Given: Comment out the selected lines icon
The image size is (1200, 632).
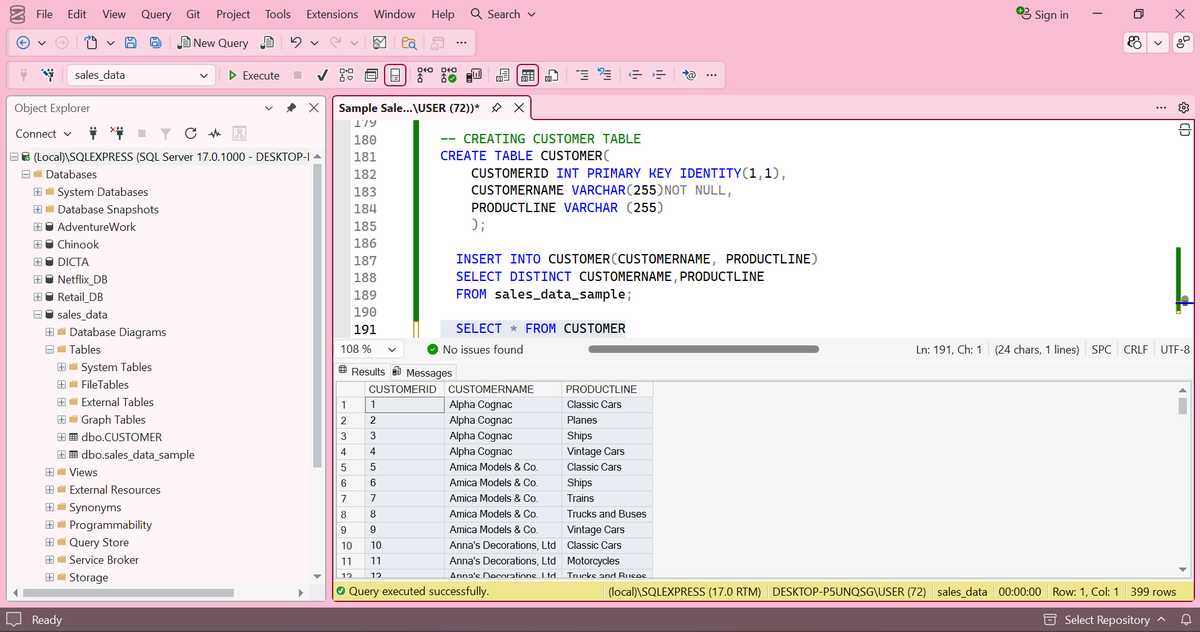Looking at the screenshot, I should 581,75.
